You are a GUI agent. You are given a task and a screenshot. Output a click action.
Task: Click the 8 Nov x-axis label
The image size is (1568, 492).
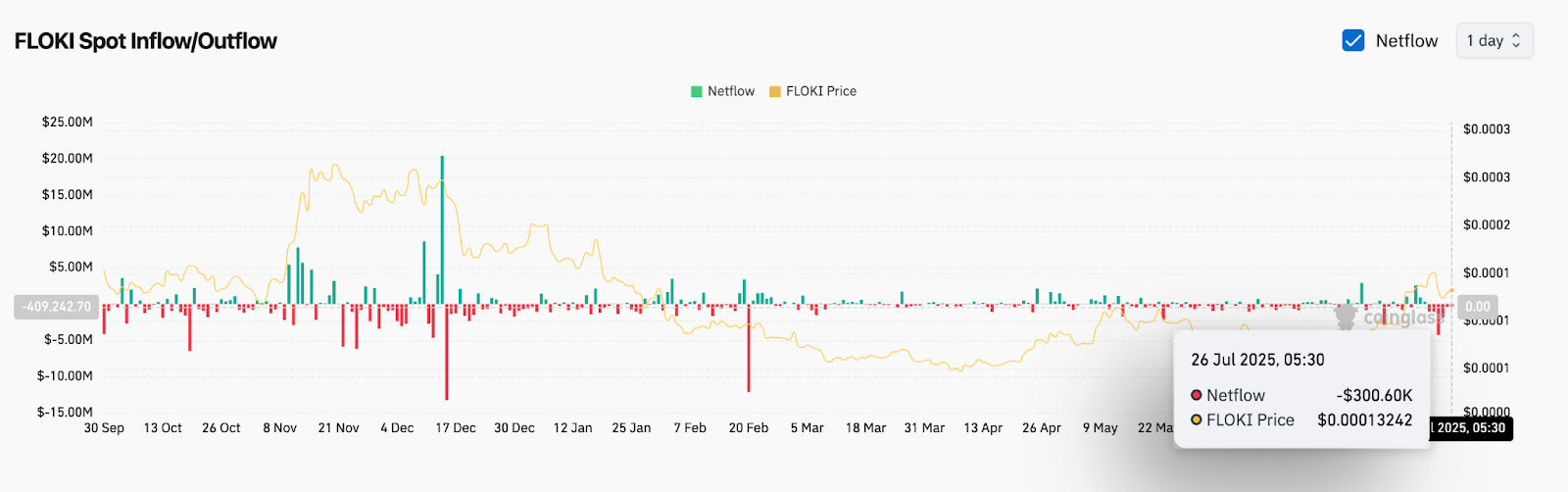279,428
